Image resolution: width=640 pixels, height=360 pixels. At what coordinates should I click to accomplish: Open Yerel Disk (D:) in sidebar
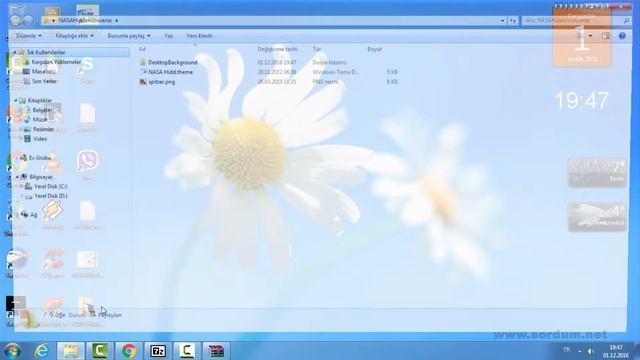pos(51,196)
